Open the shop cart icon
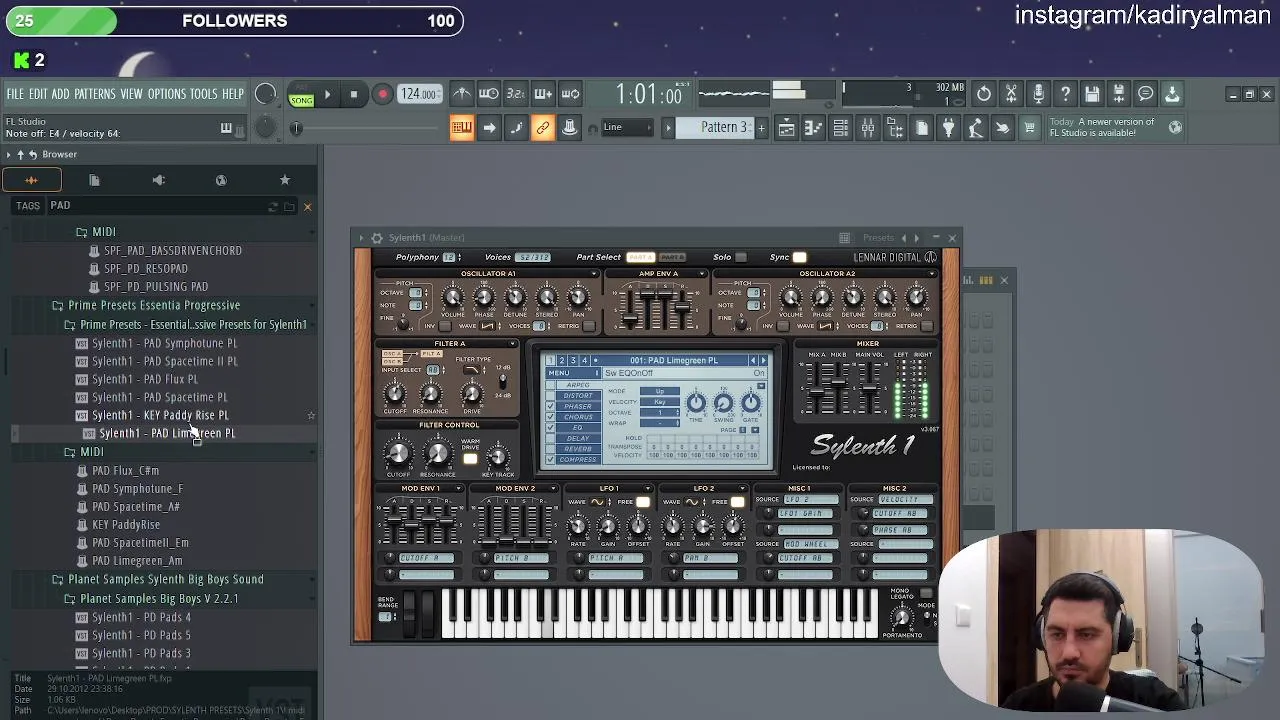1280x720 pixels. pos(1029,128)
